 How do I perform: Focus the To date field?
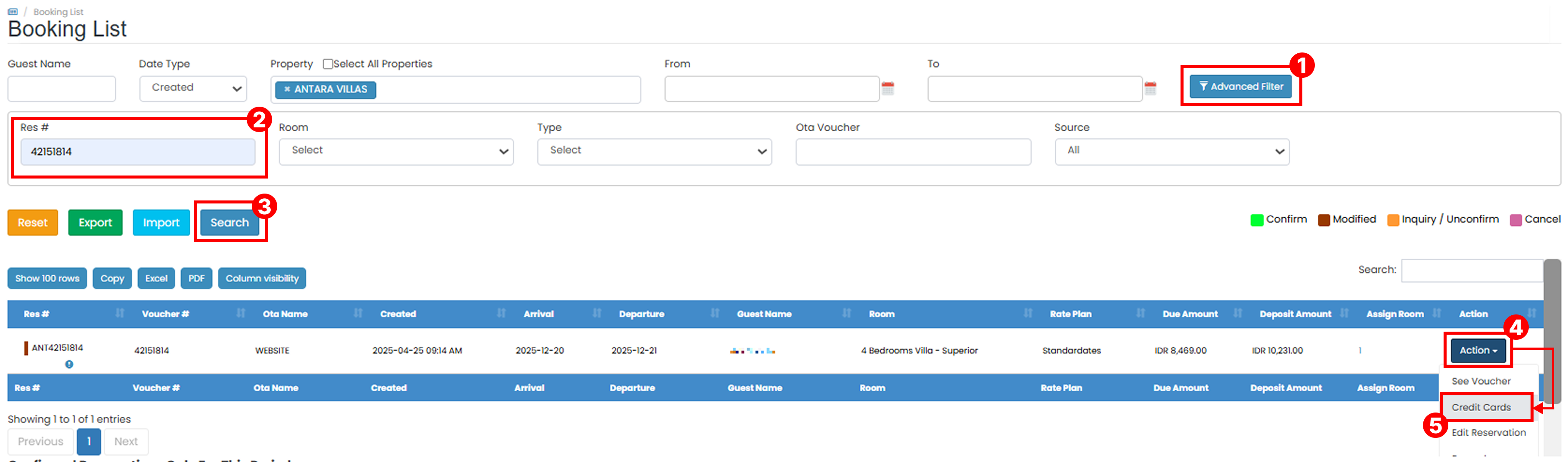pos(1035,89)
